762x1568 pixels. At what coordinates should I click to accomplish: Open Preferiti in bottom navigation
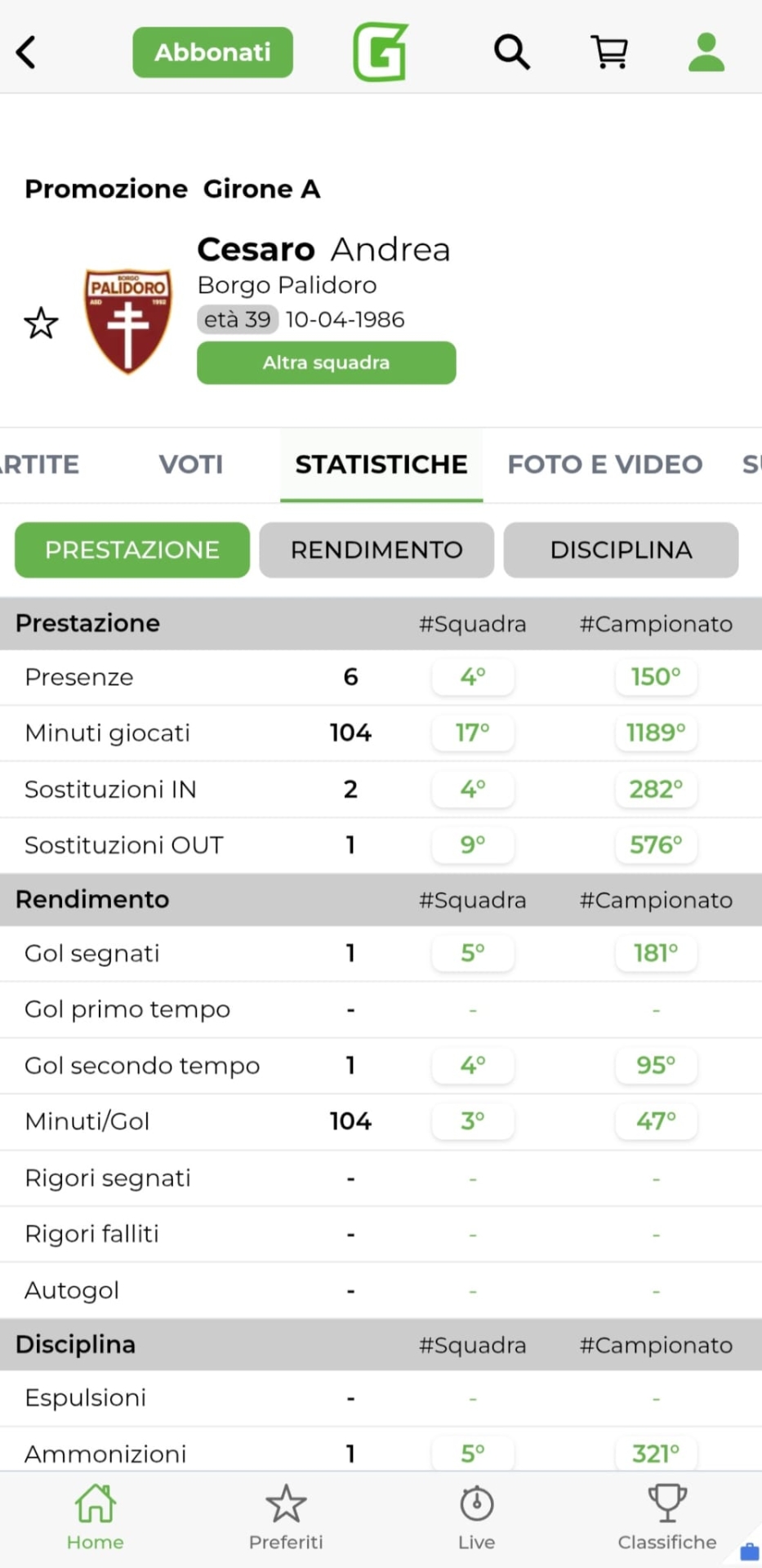(286, 1516)
